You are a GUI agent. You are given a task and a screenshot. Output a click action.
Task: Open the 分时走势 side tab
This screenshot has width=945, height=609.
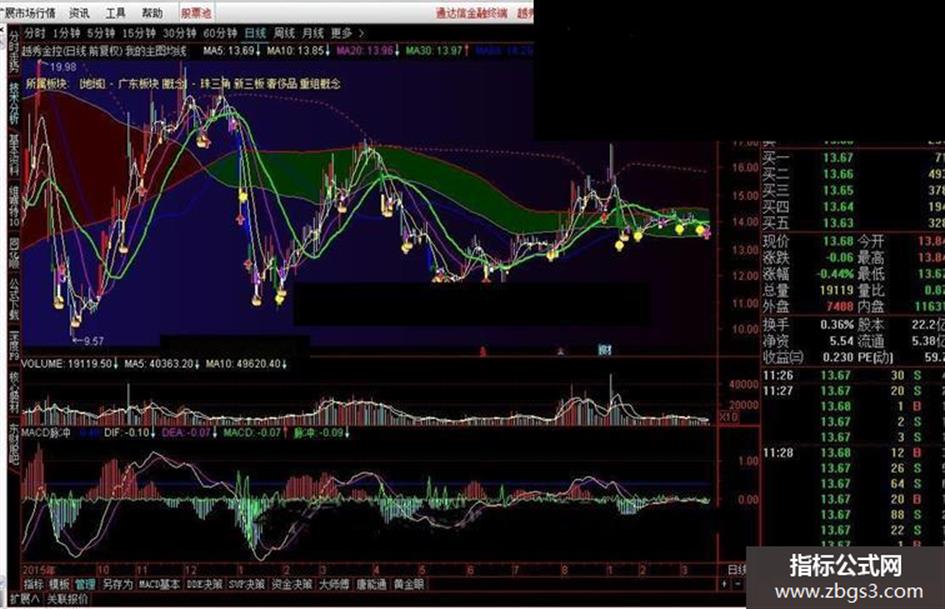(14, 52)
